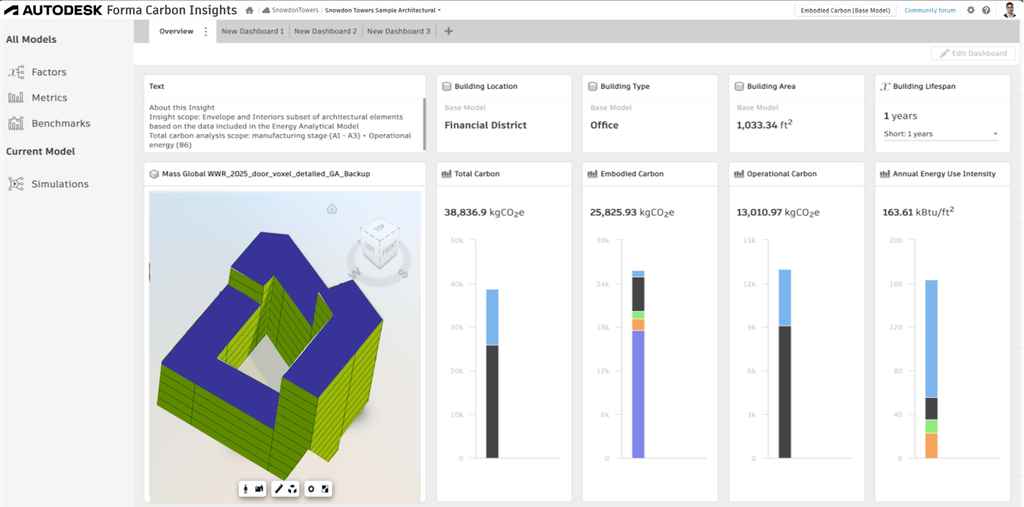This screenshot has height=507, width=1024.
Task: Click the '25,825.93 kgCO2e' embodied carbon value
Action: tap(632, 212)
